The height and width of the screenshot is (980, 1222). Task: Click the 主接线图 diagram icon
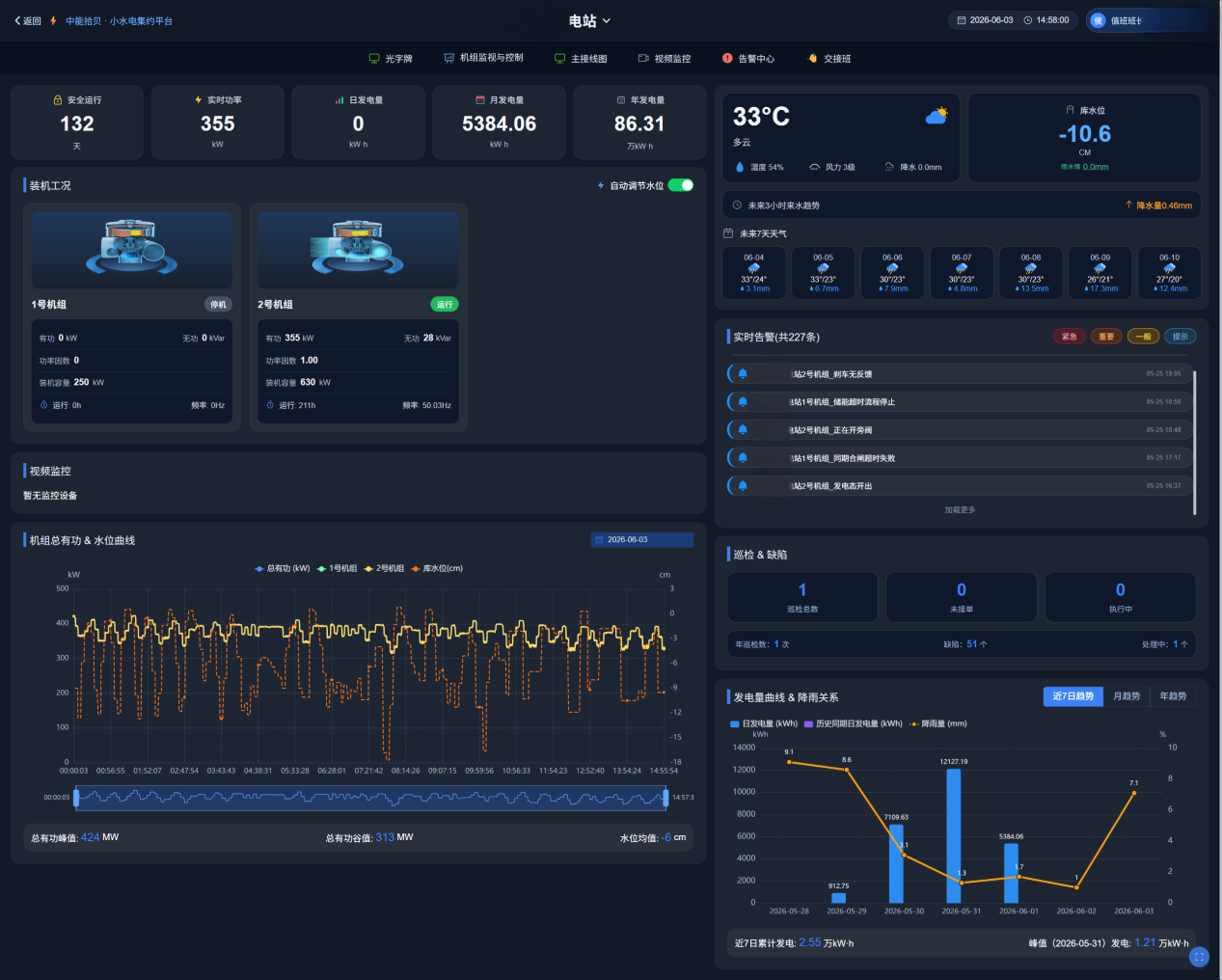point(559,59)
